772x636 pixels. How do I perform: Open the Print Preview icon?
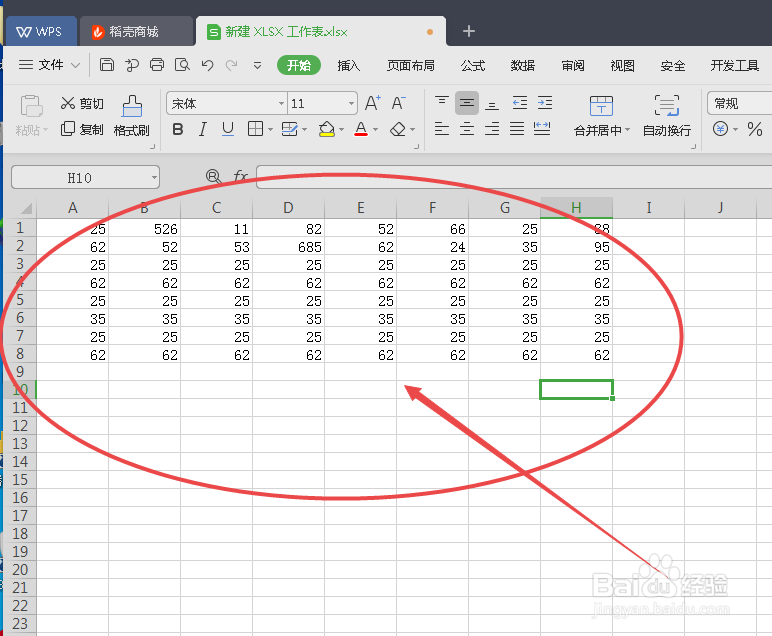coord(182,65)
